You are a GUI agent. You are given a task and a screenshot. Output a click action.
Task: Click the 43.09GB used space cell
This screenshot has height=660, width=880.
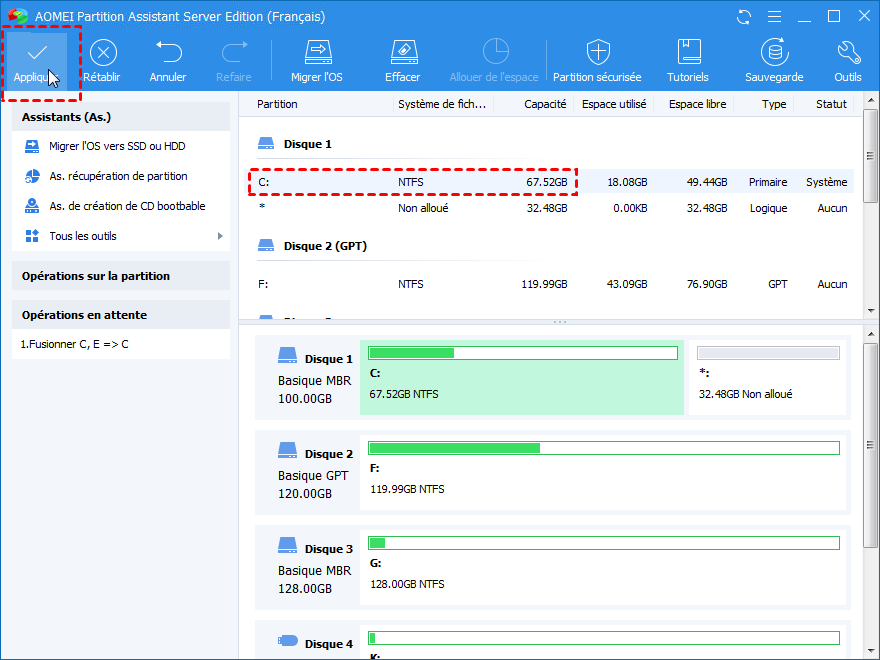tap(627, 284)
